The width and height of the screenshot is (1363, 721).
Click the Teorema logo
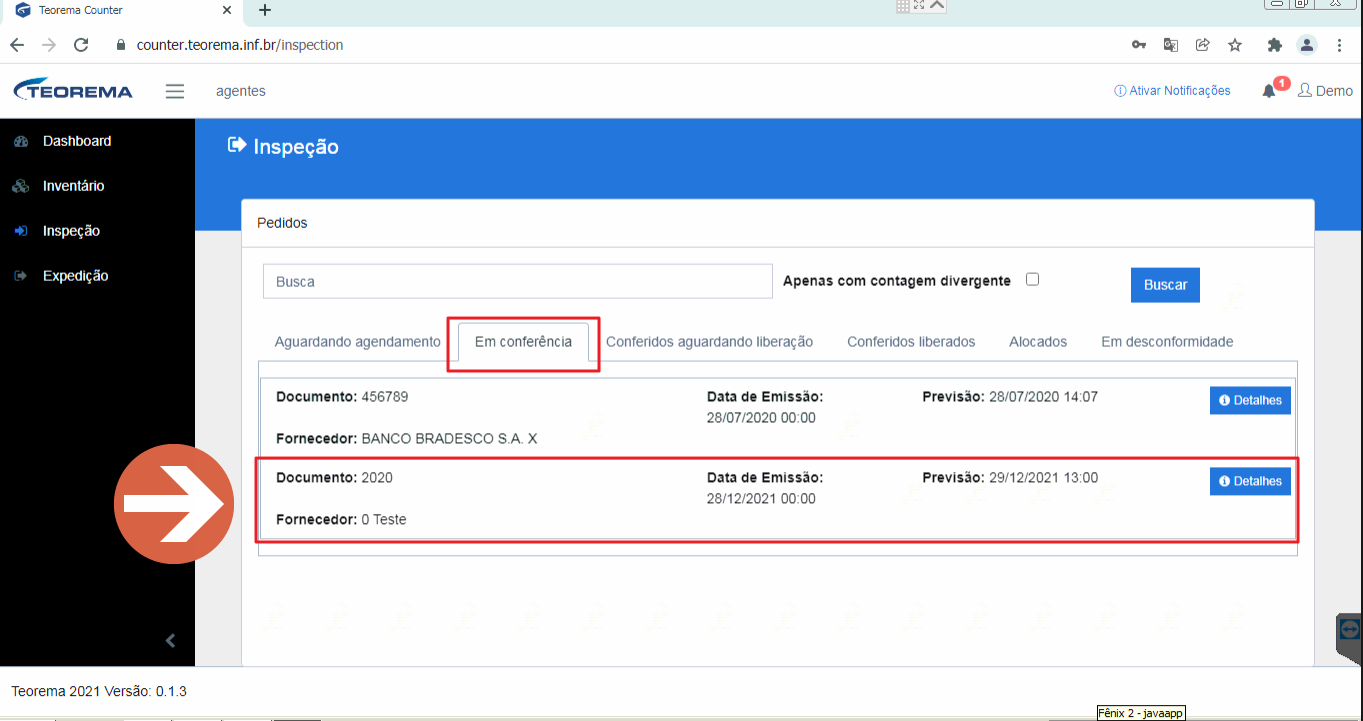(73, 90)
